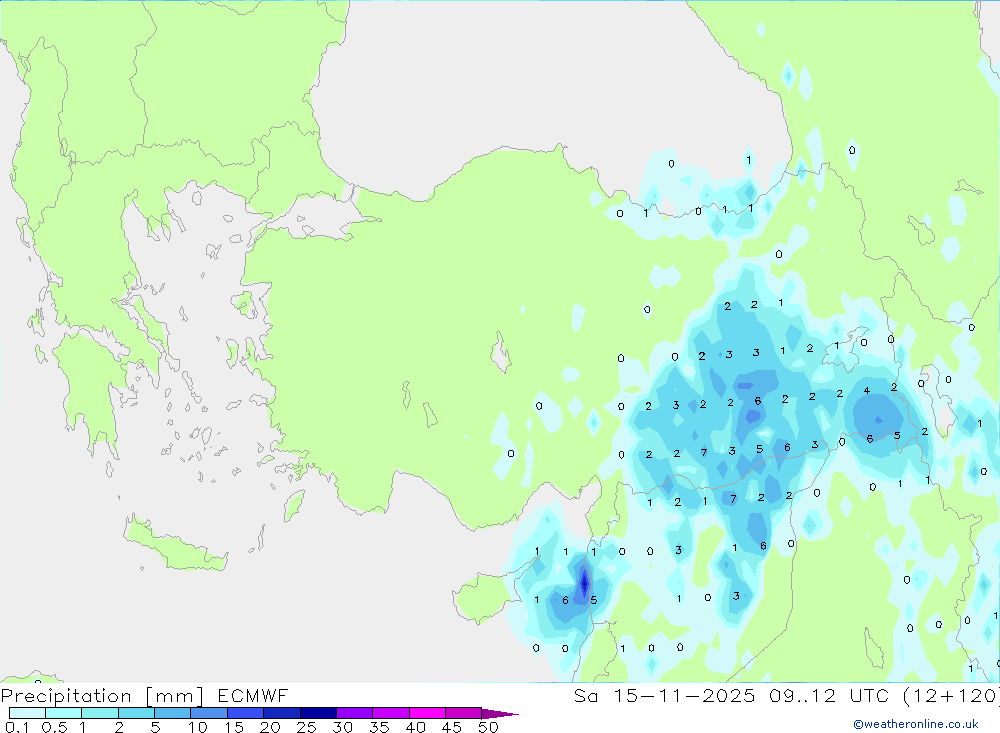Click the above-50 mm arrow tip of the legend
Viewport: 1000px width, 733px height.
[499, 713]
